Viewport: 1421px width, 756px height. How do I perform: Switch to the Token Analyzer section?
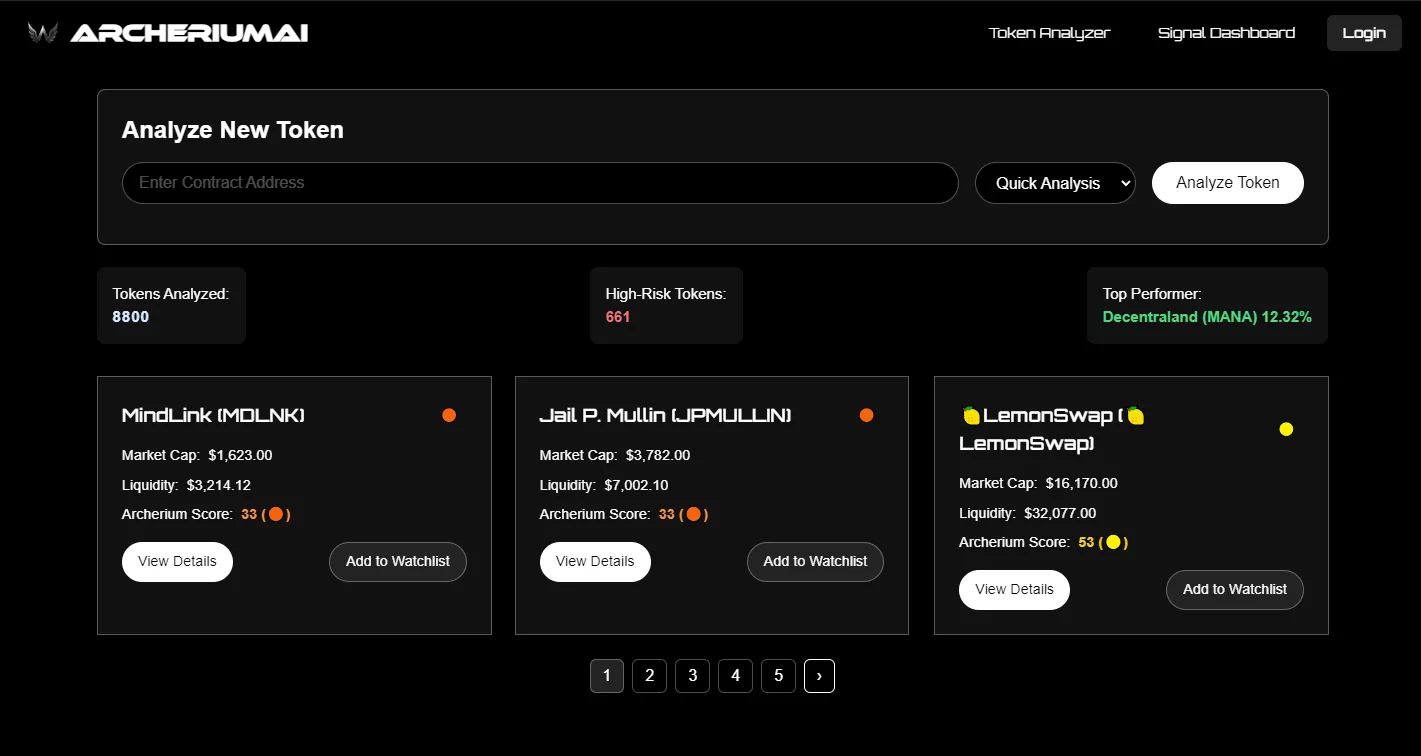click(x=1048, y=32)
